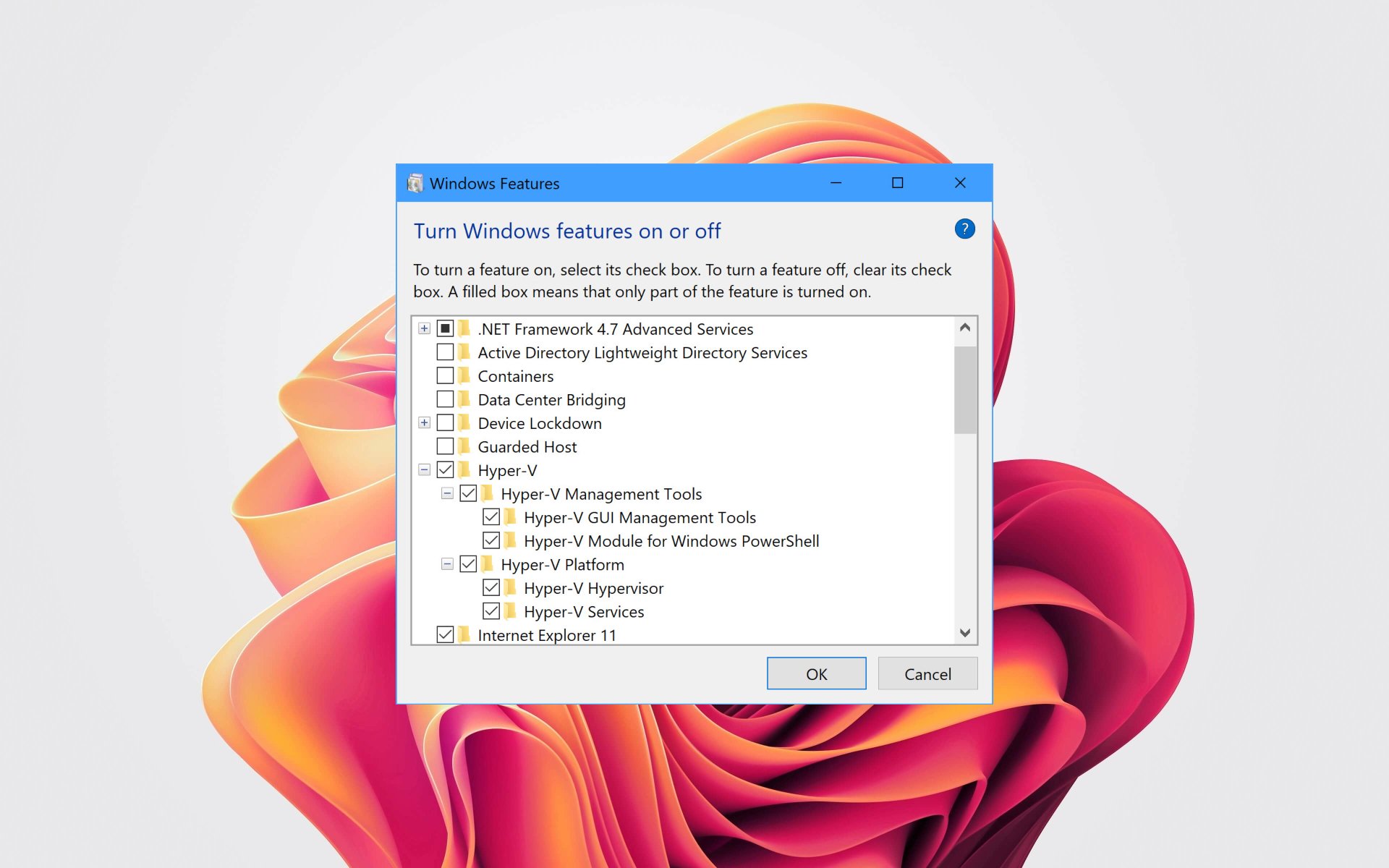Image resolution: width=1389 pixels, height=868 pixels.
Task: Select the Guarded Host label
Action: [527, 447]
